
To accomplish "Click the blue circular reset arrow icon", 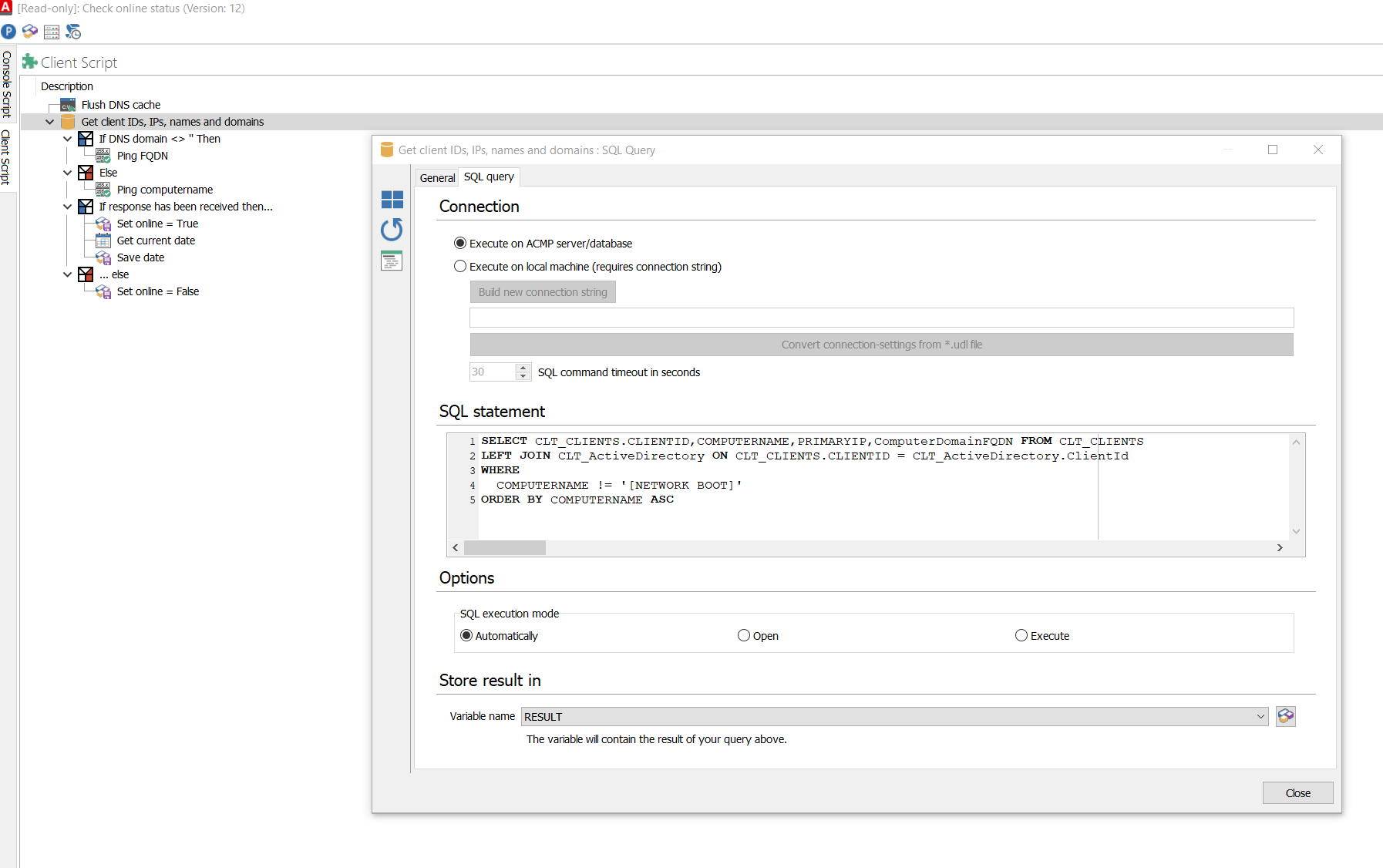I will pyautogui.click(x=392, y=230).
